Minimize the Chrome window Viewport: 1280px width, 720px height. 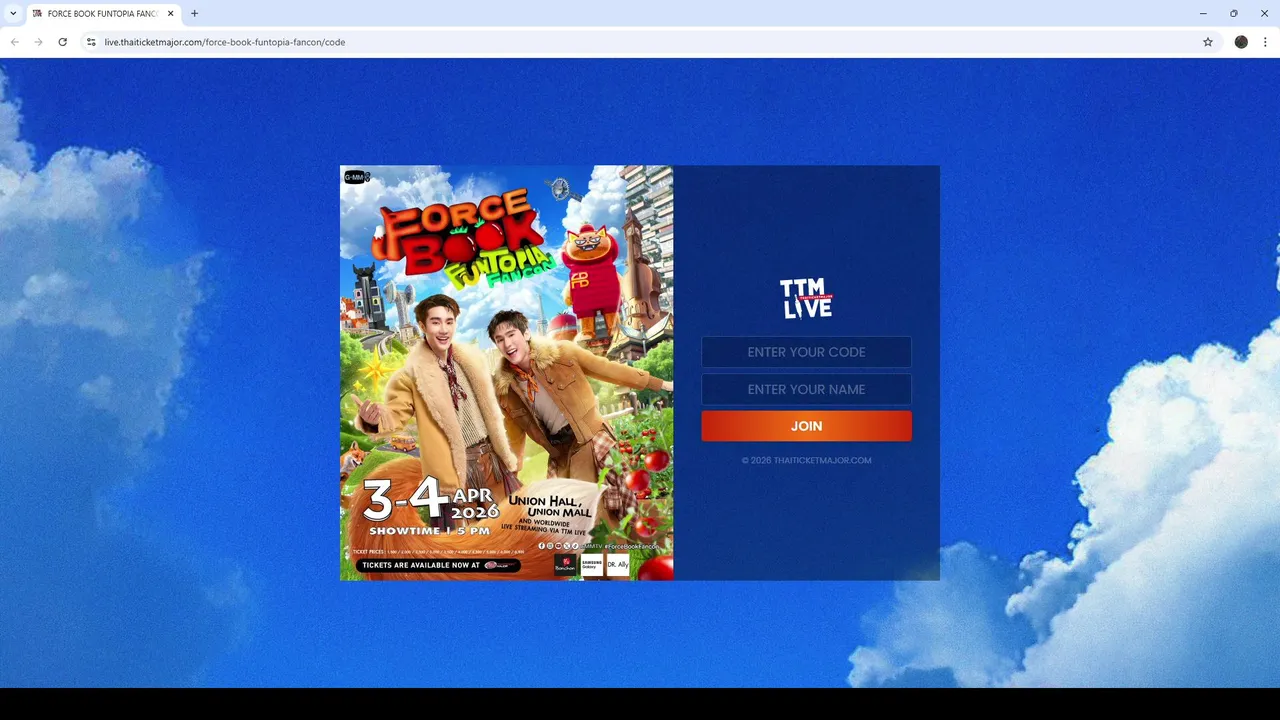(1203, 14)
